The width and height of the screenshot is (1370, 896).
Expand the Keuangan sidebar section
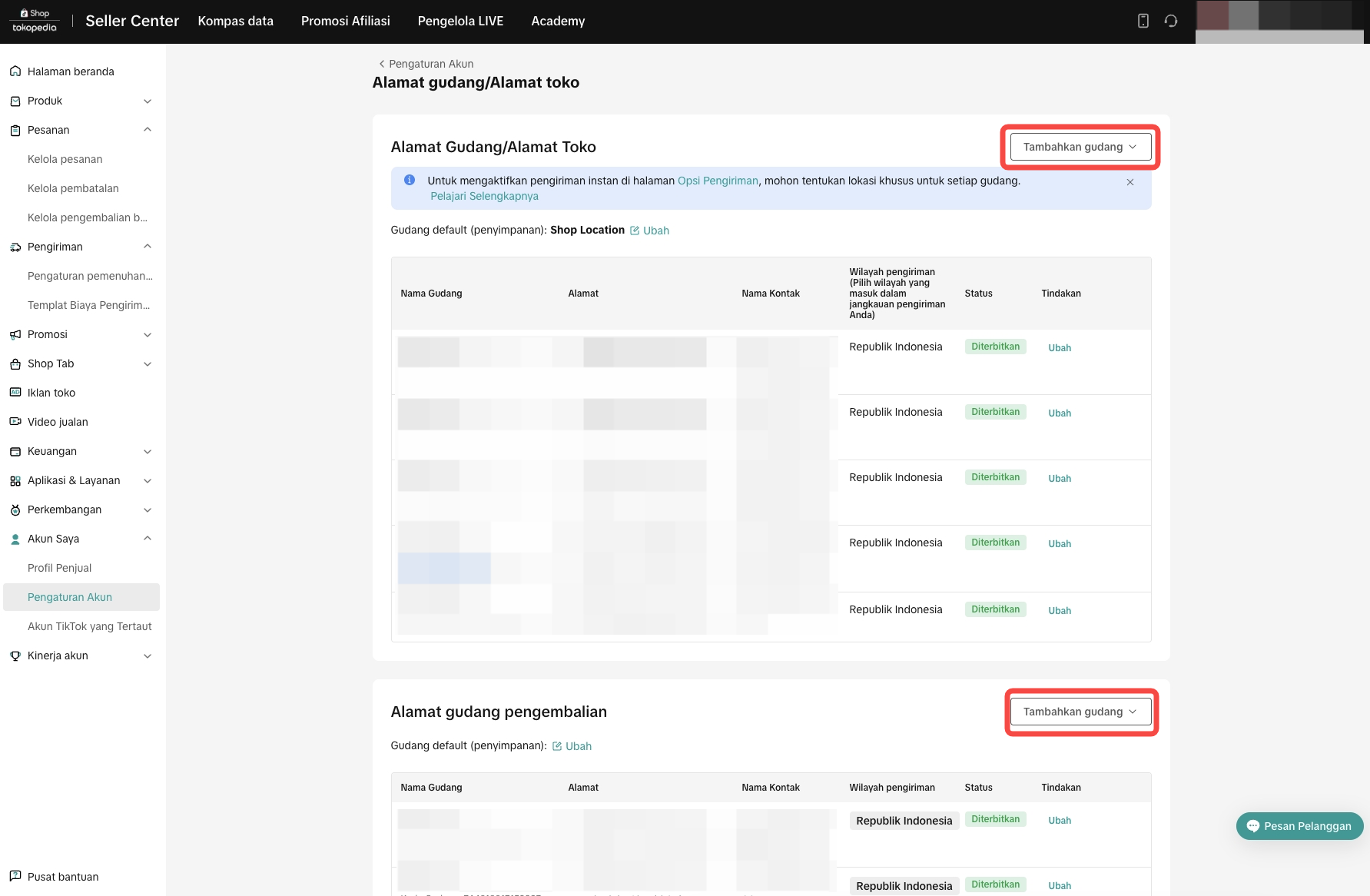click(x=148, y=451)
